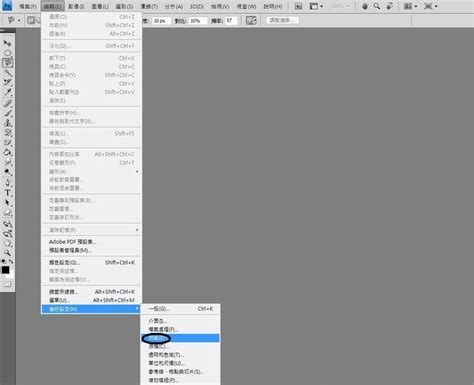Choose 選單(U) Menus item Alt+Shift+Ctrl+M
Screen dimensions: 474x385
click(x=91, y=300)
